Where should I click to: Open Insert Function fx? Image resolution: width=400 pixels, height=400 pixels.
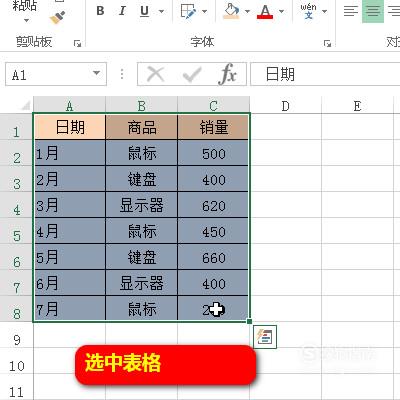(228, 74)
